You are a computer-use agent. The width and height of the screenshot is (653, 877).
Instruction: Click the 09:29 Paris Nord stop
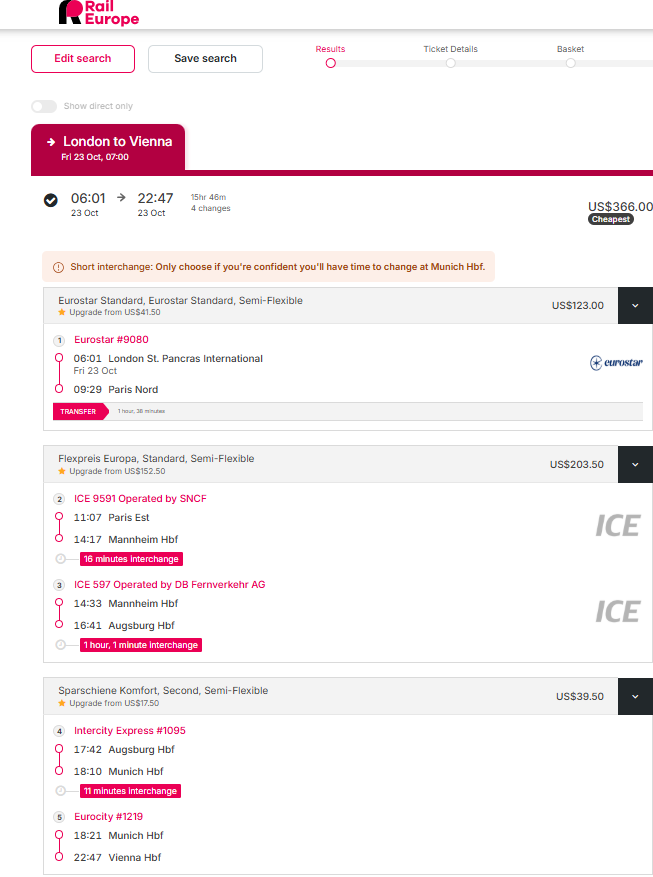(x=116, y=389)
